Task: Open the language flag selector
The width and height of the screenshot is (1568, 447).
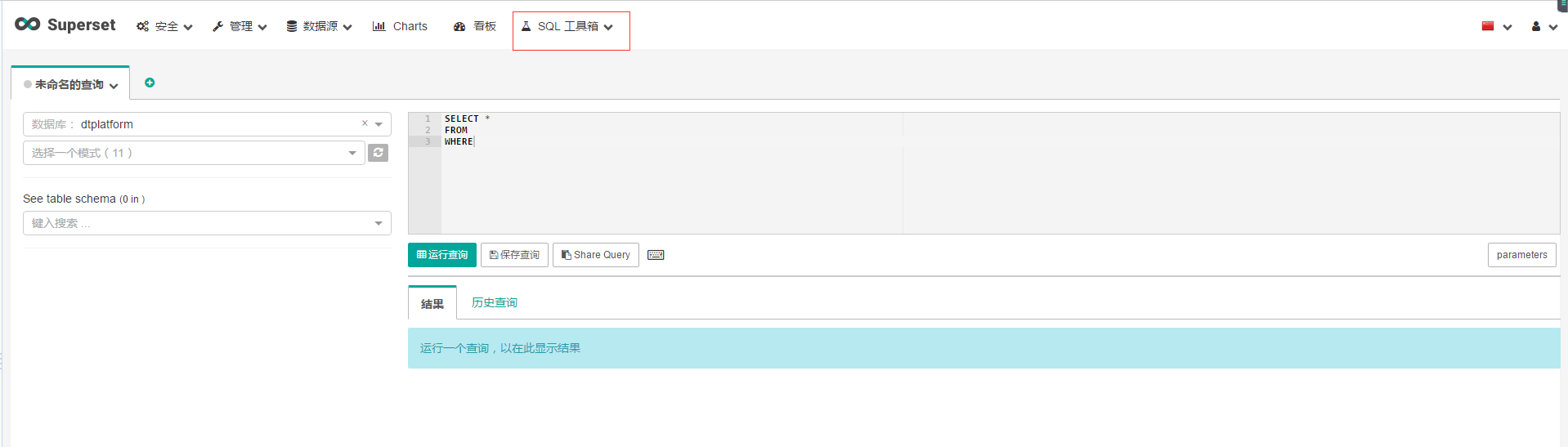Action: [x=1495, y=26]
